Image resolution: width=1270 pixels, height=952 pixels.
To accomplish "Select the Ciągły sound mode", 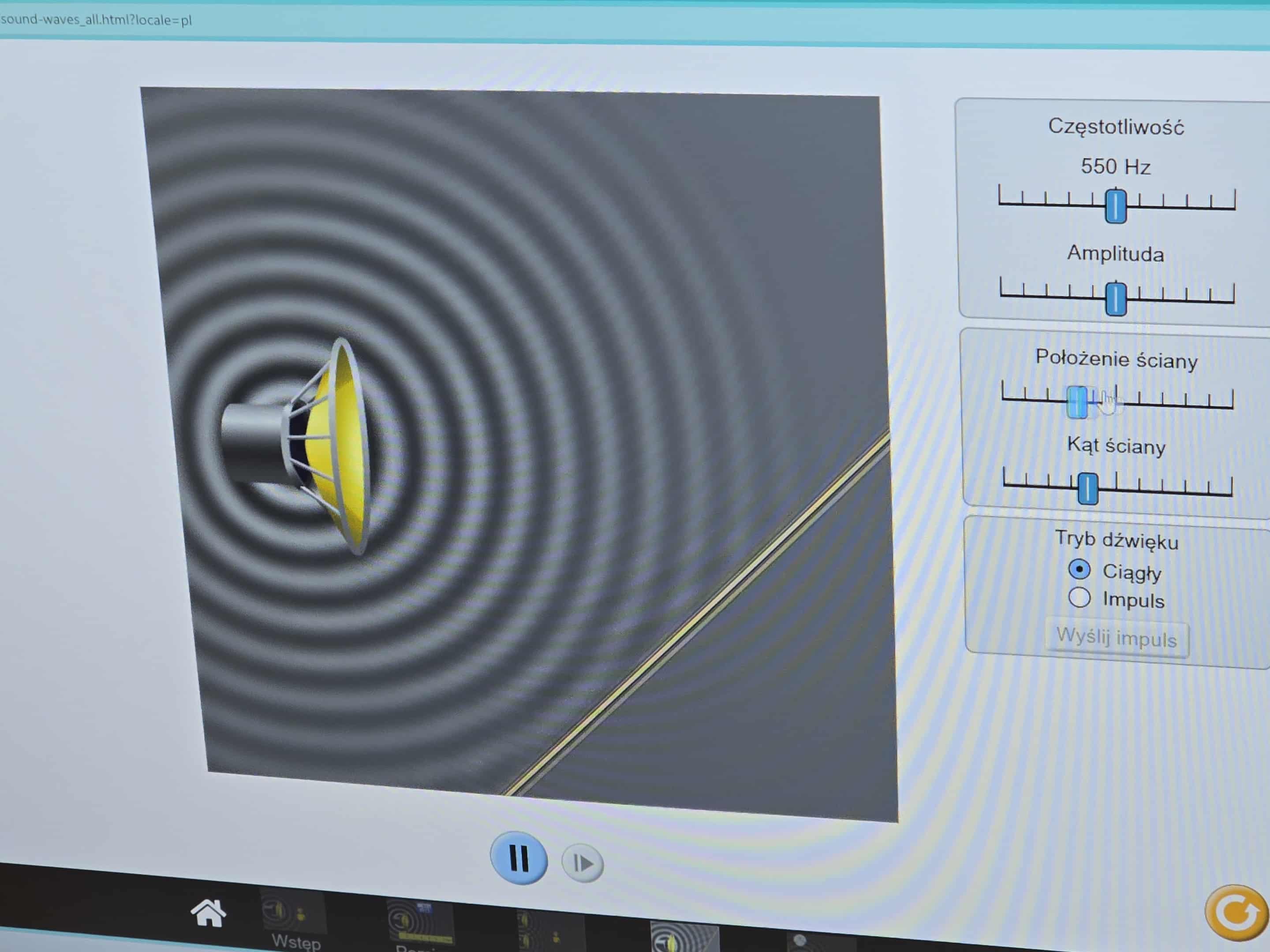I will tap(1079, 569).
